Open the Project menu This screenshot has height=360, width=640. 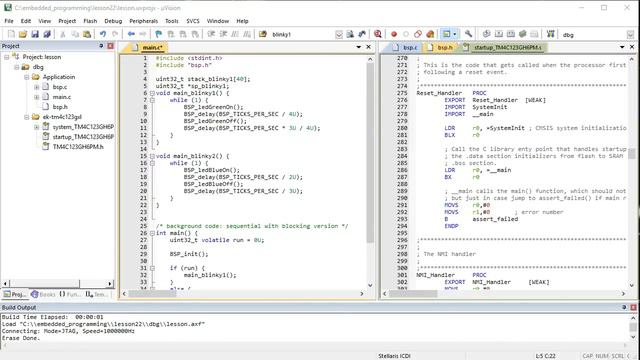coord(67,21)
